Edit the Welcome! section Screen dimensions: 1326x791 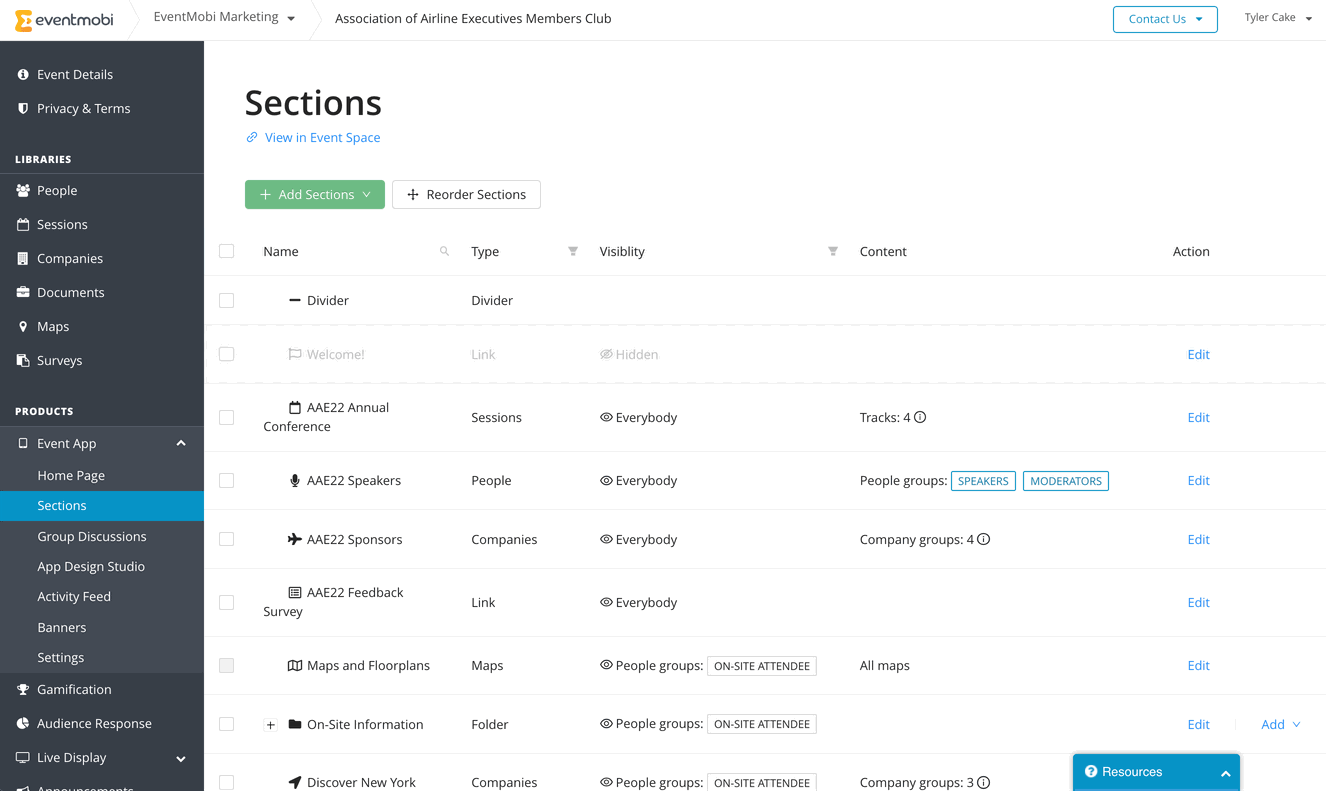[x=1198, y=354]
